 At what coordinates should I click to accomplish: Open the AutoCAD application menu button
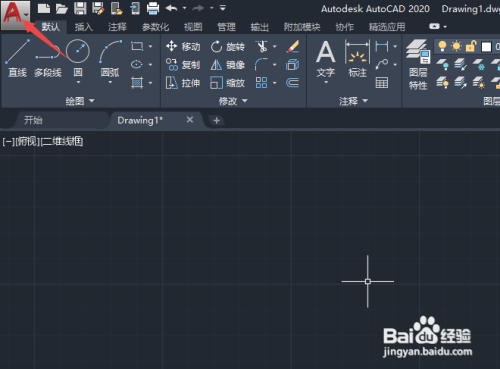point(15,14)
